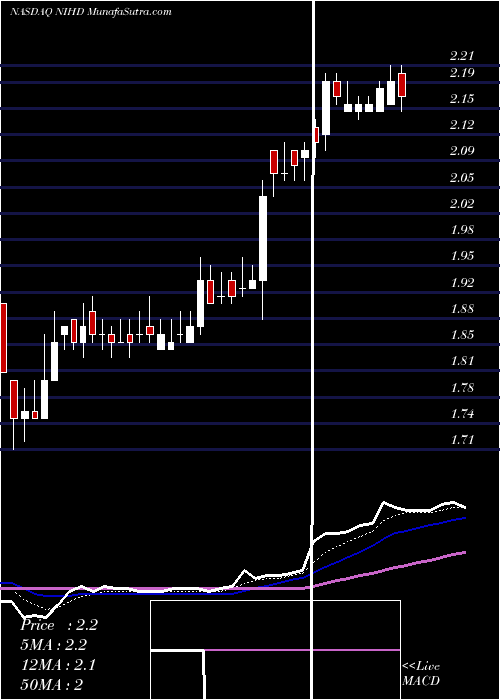Click the tall white candle rising past 2.02
500x700 pixels.
pos(263,238)
